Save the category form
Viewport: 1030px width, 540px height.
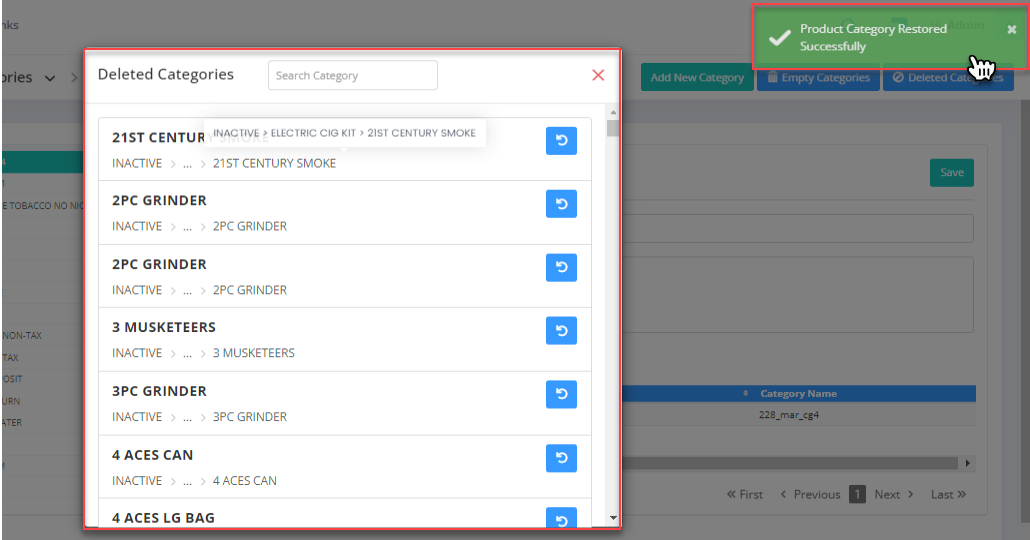point(952,173)
